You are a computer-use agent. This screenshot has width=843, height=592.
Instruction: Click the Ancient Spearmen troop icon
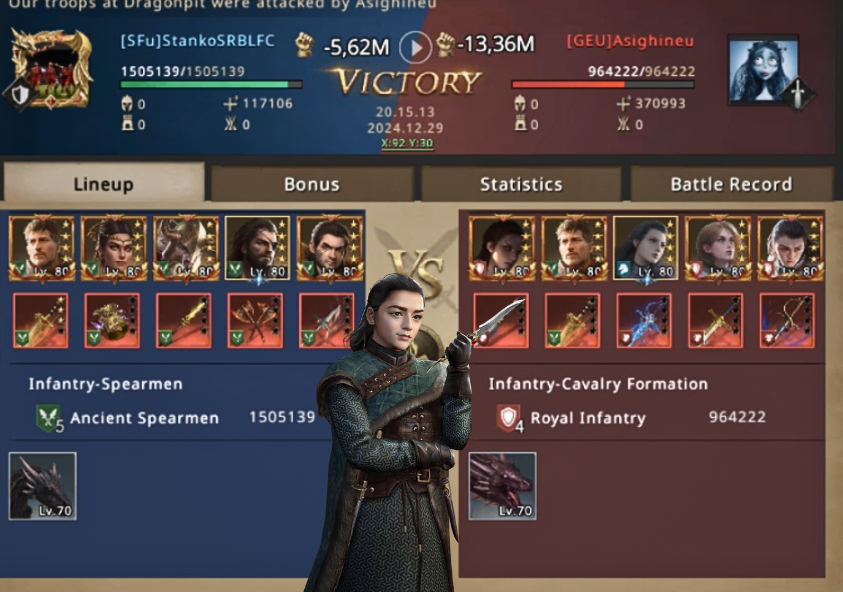[49, 418]
